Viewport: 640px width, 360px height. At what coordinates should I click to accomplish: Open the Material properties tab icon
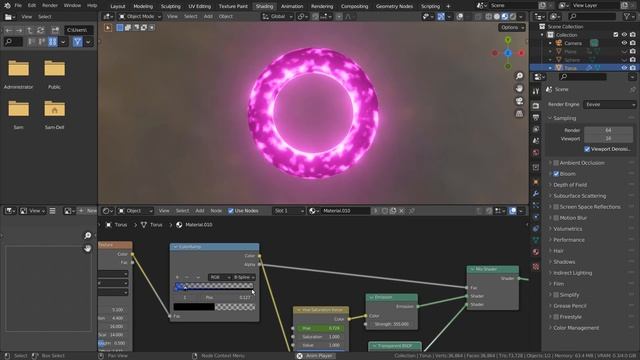(x=536, y=252)
